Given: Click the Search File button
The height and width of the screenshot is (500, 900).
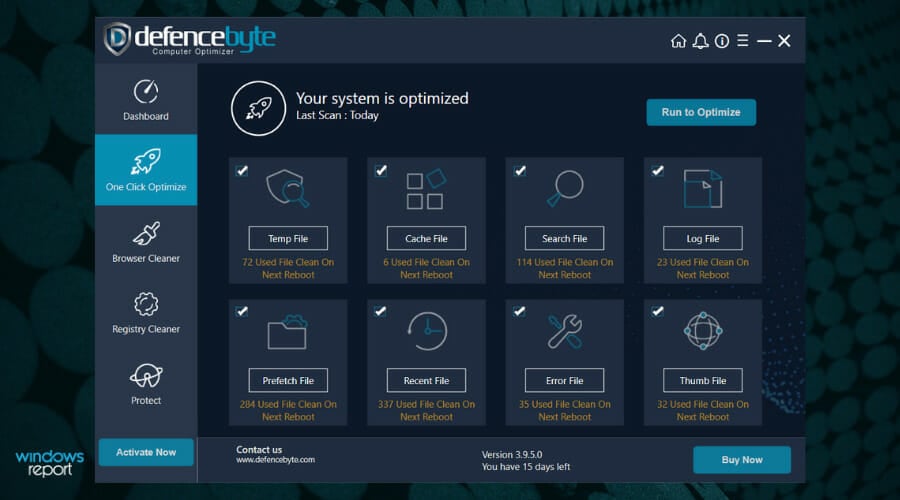Looking at the screenshot, I should click(x=565, y=238).
